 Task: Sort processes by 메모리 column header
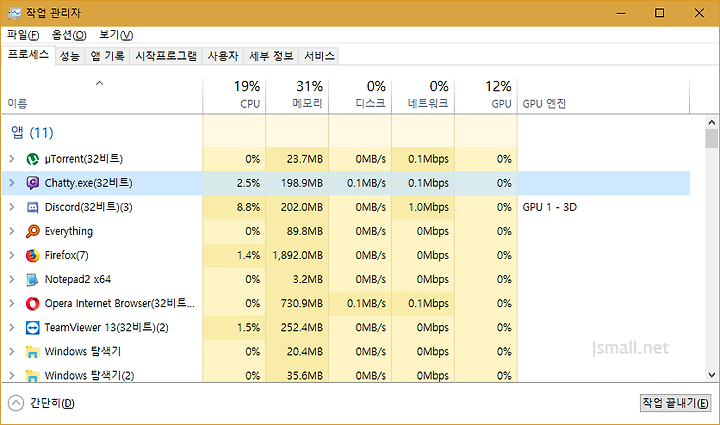click(297, 95)
